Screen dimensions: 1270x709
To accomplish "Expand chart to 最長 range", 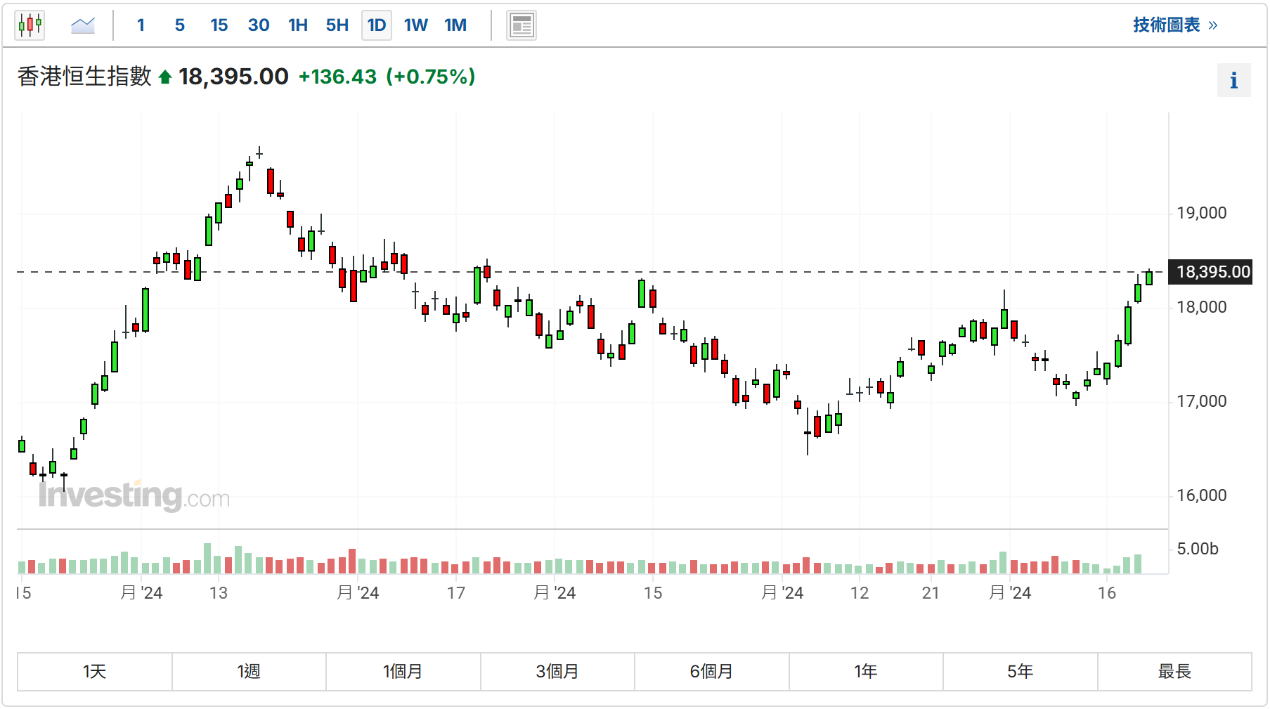I will point(1174,672).
